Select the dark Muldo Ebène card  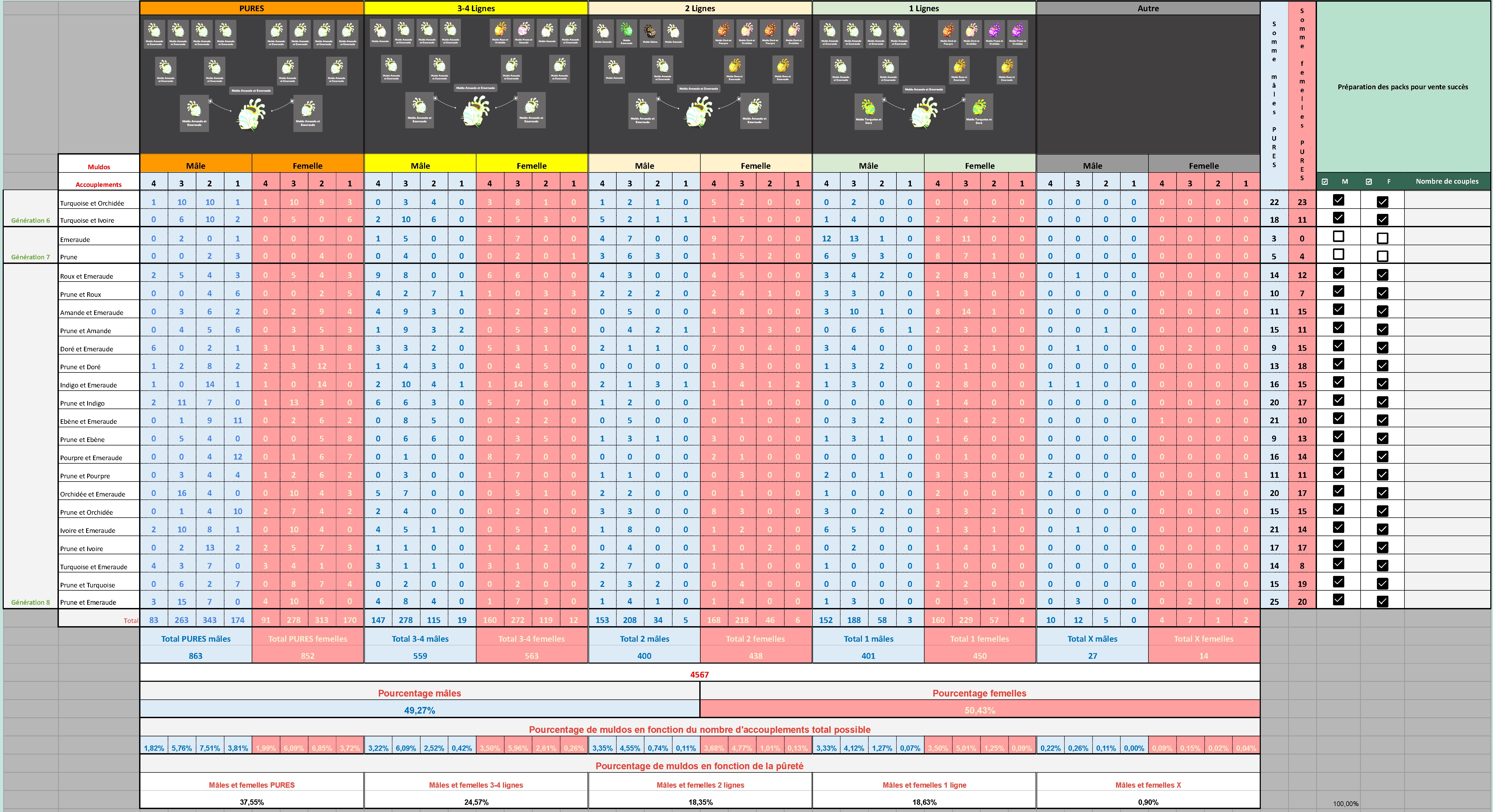[650, 34]
